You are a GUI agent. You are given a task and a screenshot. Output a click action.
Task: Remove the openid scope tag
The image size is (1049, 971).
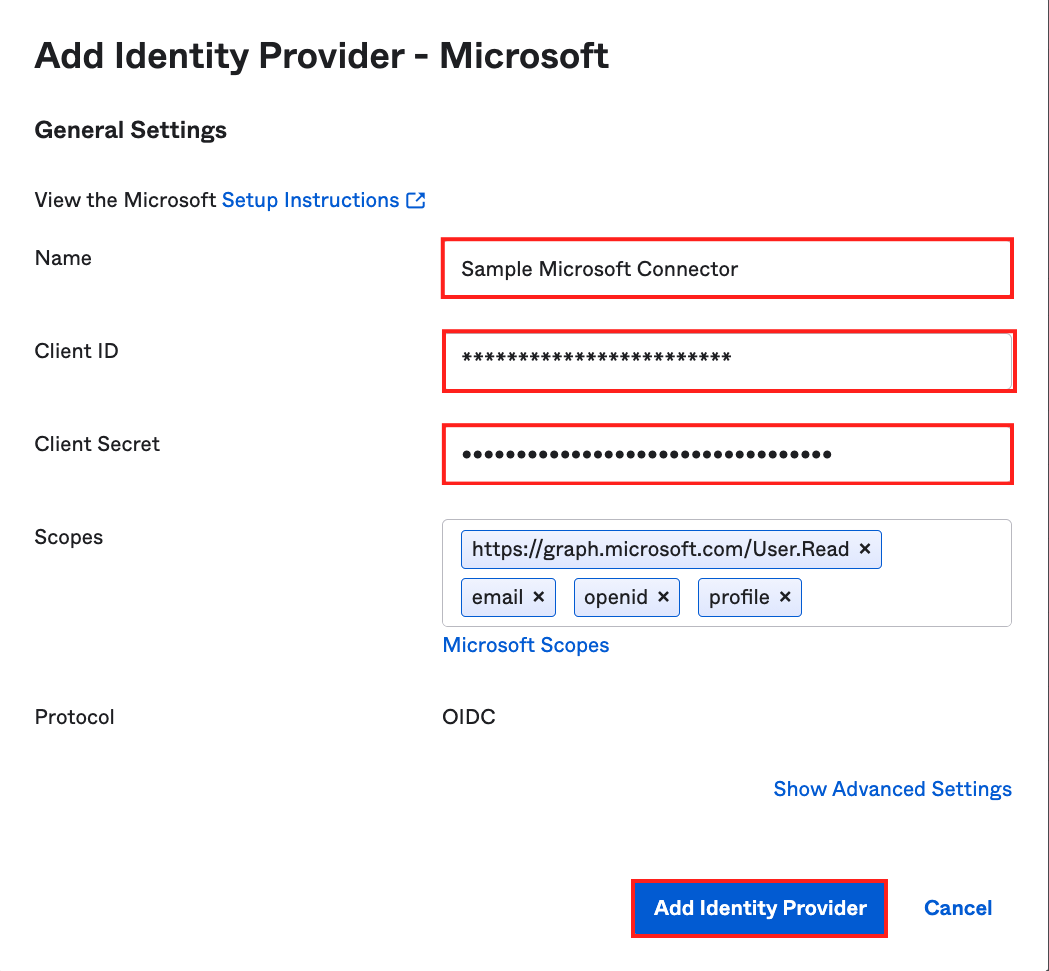click(663, 596)
